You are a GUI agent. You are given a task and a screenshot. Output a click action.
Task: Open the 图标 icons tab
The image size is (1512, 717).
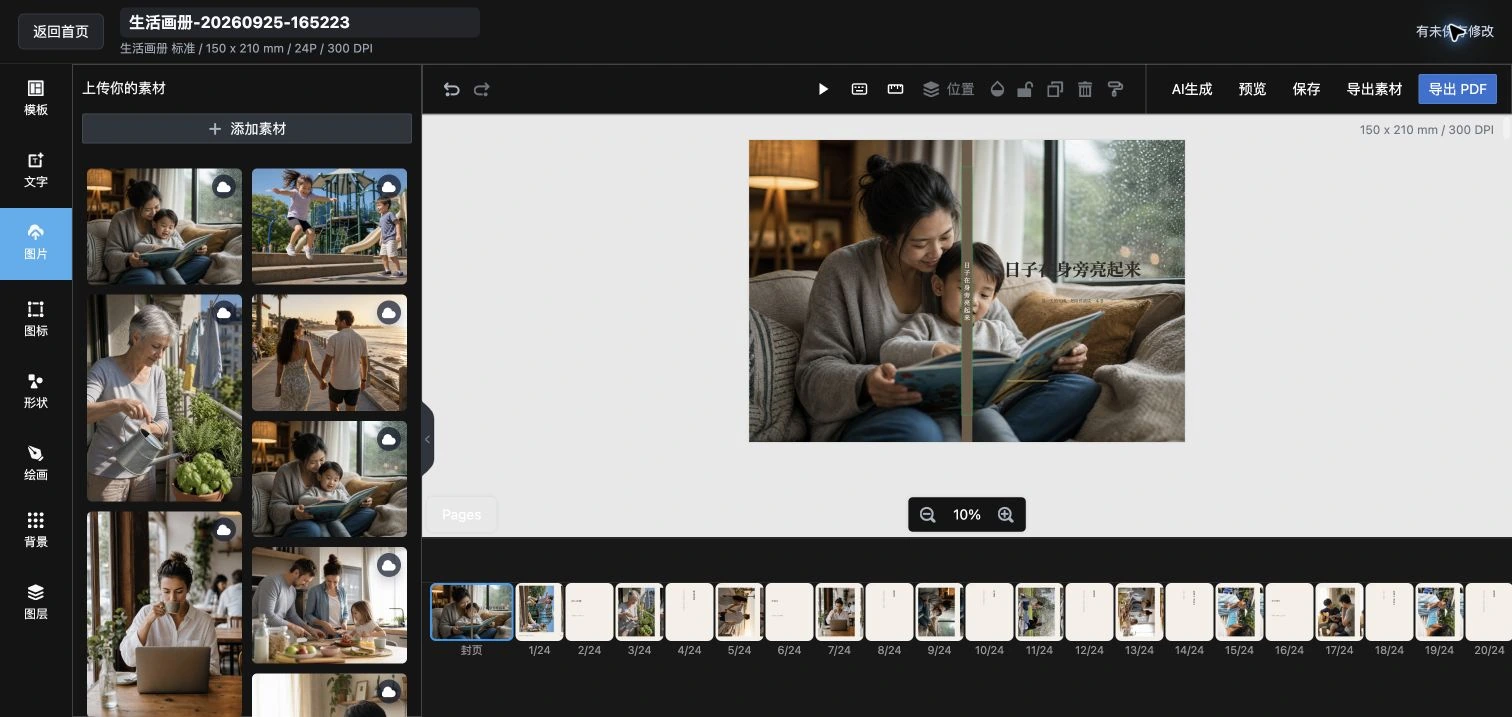(x=36, y=318)
